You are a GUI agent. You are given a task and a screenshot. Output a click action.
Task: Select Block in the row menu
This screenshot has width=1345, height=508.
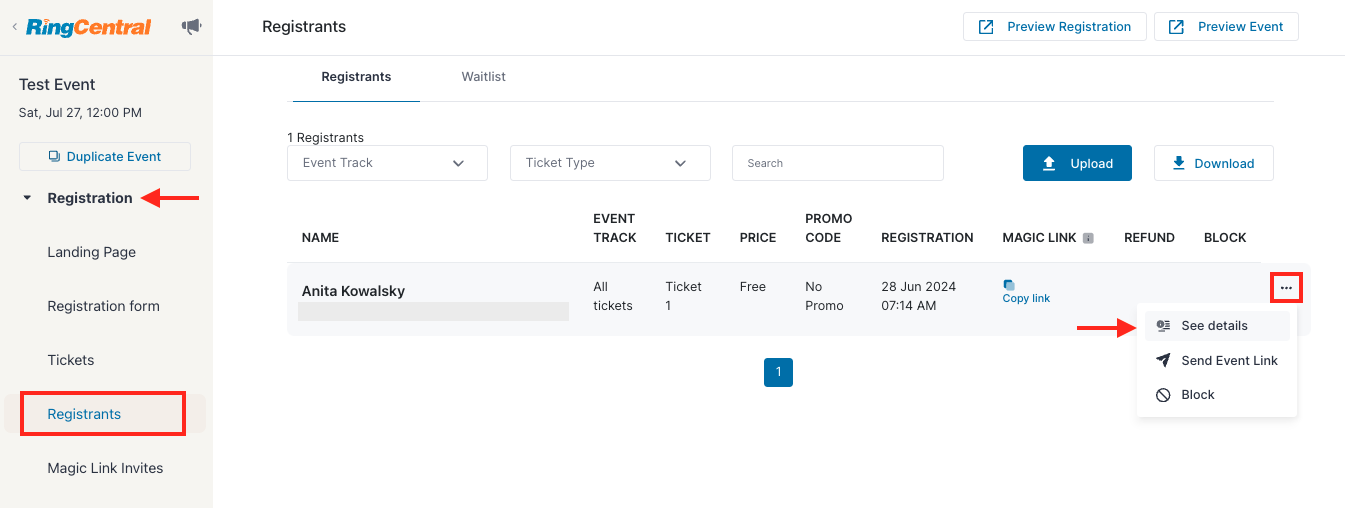tap(1197, 395)
